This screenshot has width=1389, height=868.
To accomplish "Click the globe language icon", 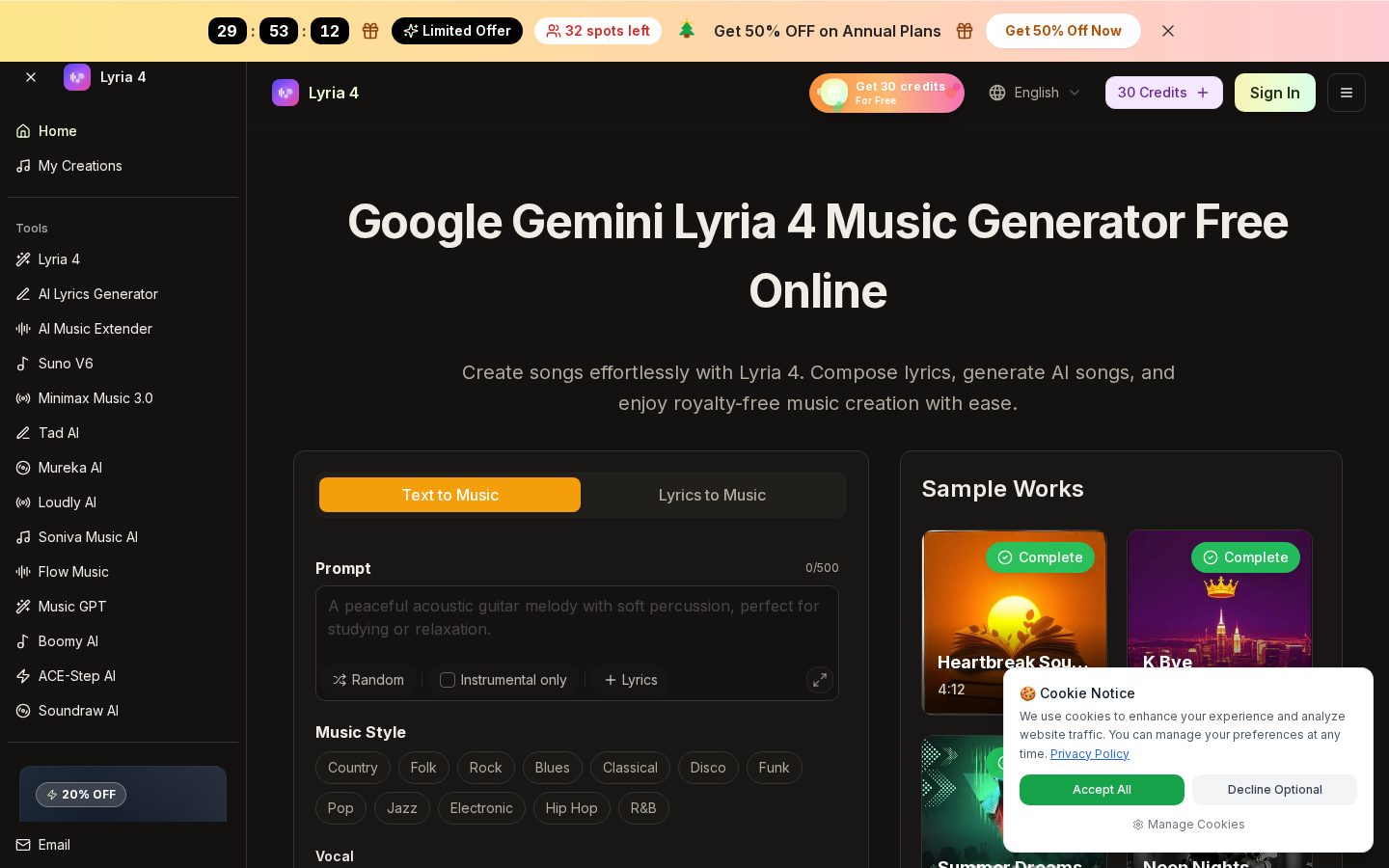I will click(x=997, y=93).
